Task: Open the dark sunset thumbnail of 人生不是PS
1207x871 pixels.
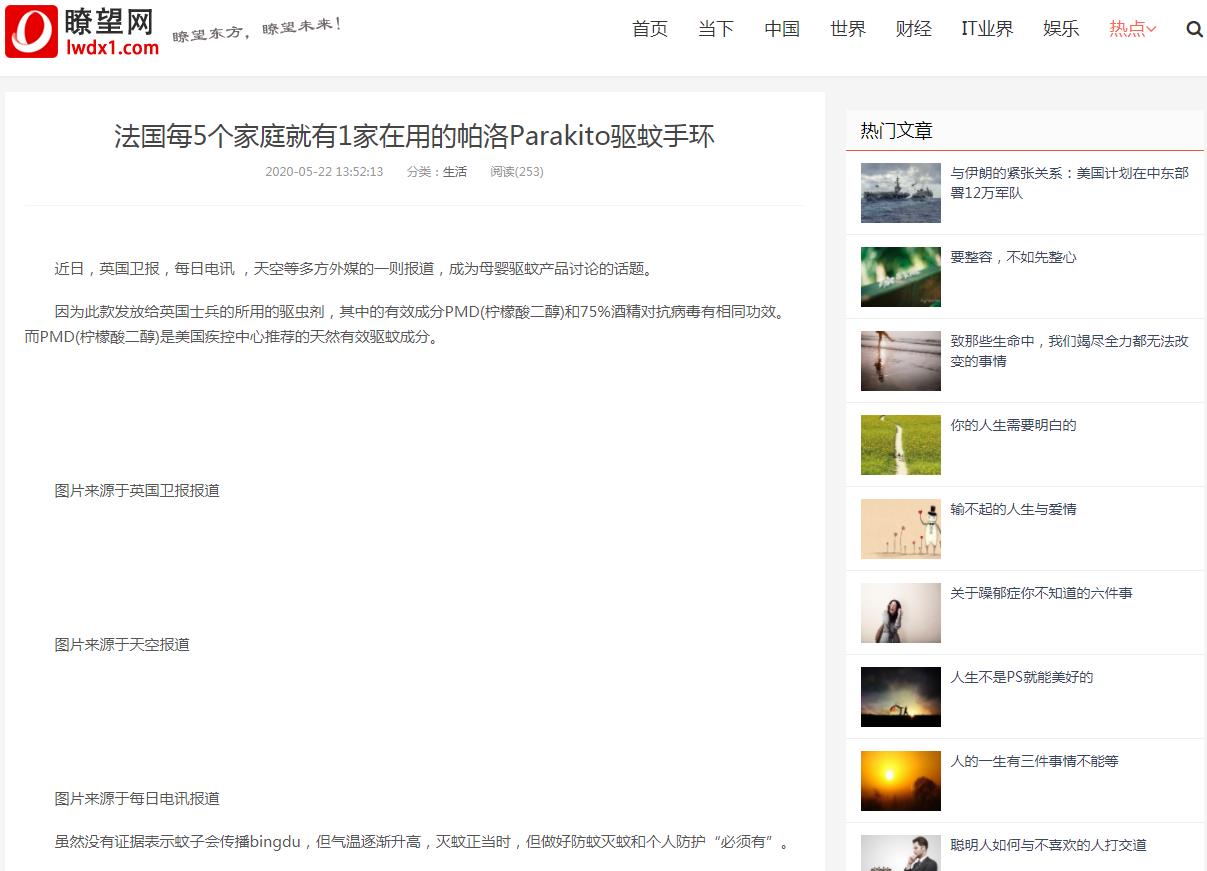Action: [901, 697]
